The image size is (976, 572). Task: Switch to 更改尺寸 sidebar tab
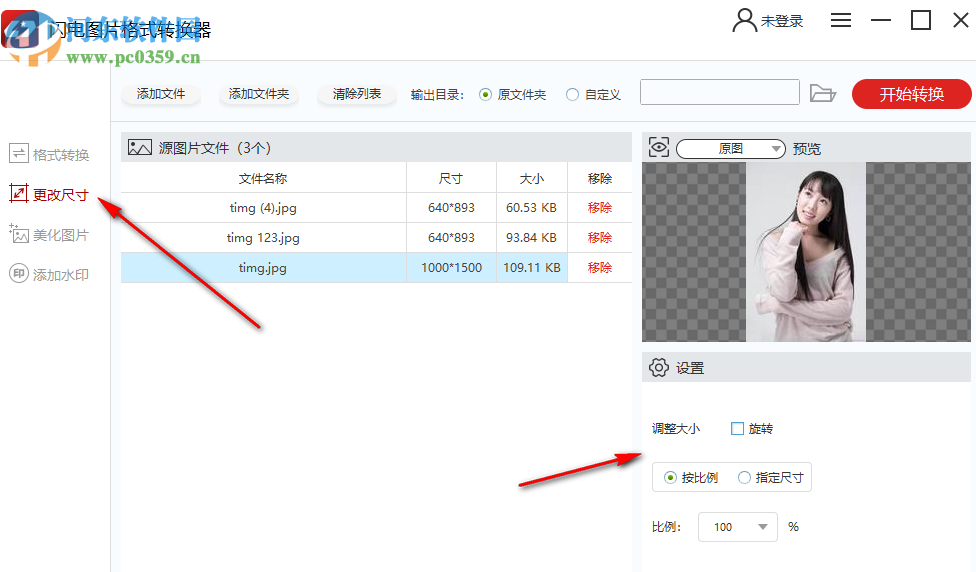[x=49, y=194]
